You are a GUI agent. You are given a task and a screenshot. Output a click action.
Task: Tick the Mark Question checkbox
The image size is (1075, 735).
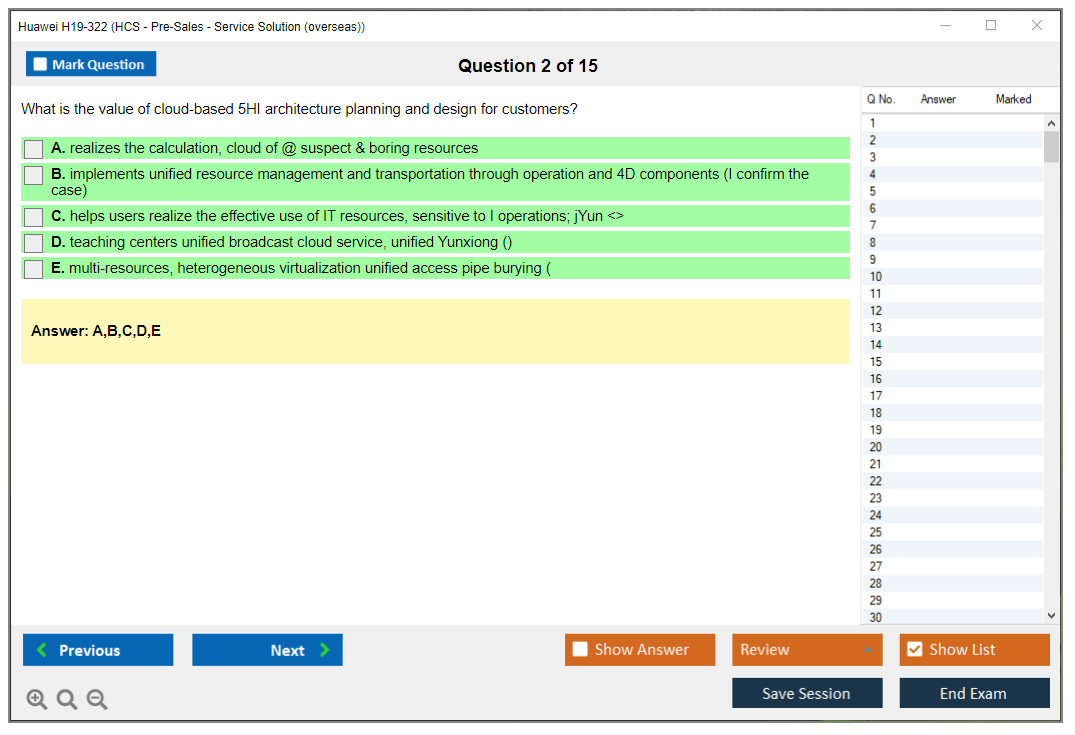[41, 64]
